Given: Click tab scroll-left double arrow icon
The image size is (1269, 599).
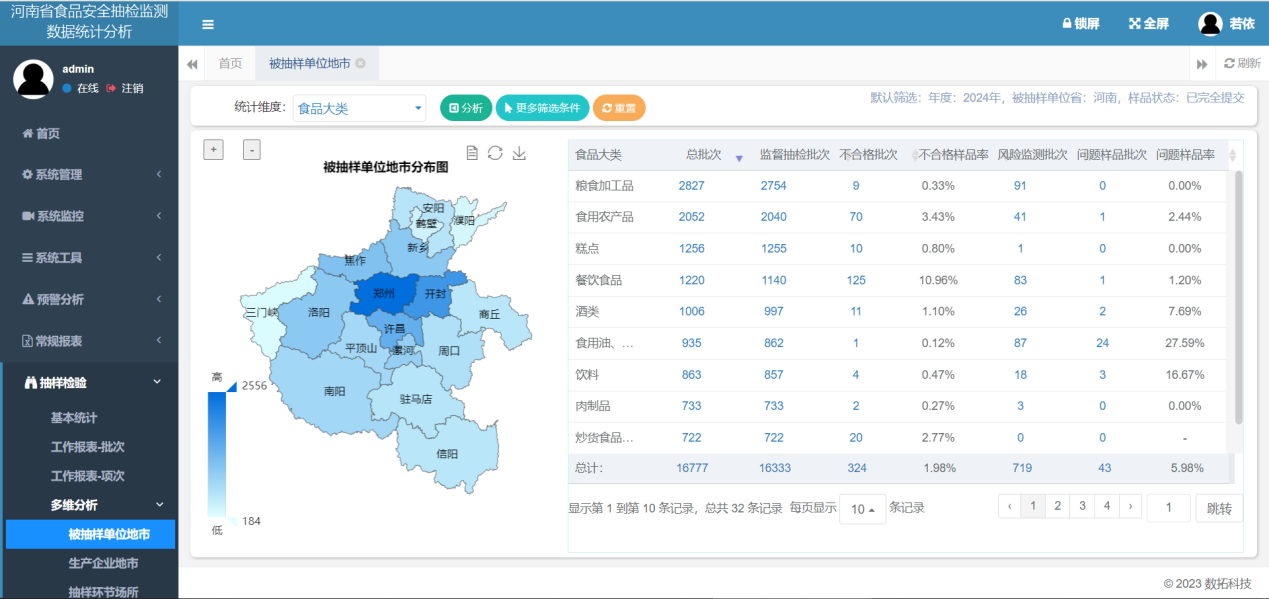Looking at the screenshot, I should (x=192, y=63).
